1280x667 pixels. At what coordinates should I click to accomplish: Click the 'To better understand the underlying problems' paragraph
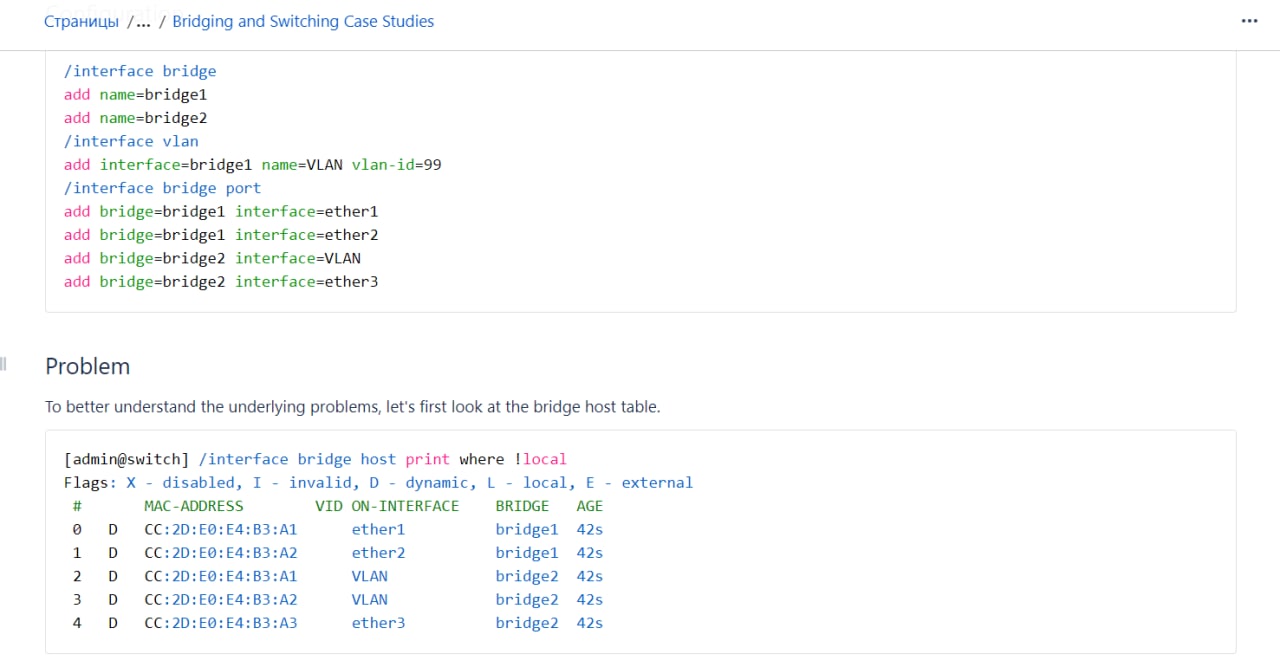pyautogui.click(x=353, y=407)
